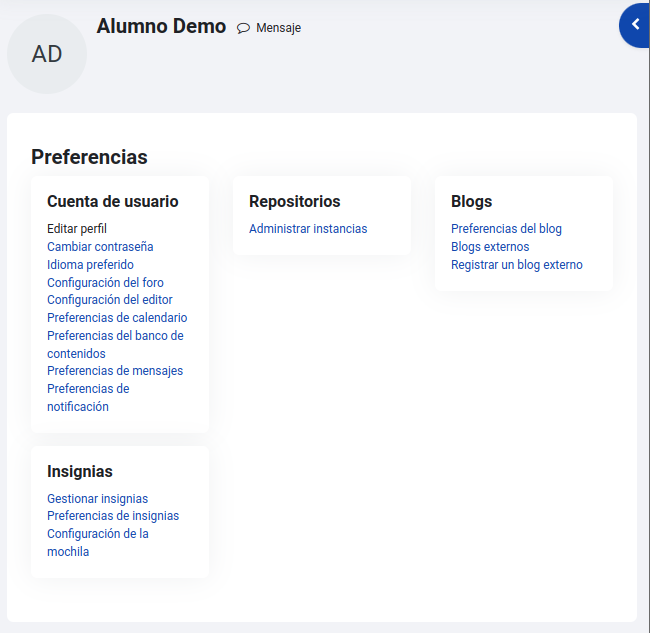Click the AD user avatar
The image size is (650, 633).
pos(47,54)
